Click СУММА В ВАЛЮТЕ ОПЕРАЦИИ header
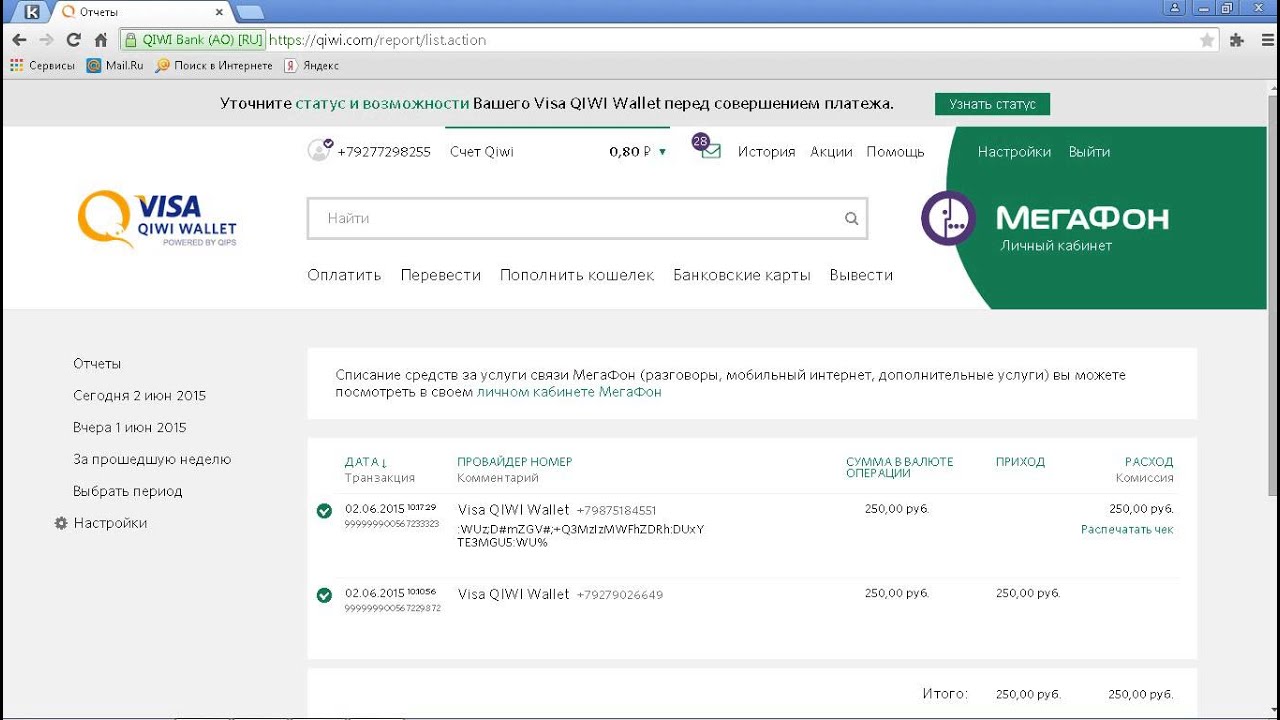 point(900,467)
